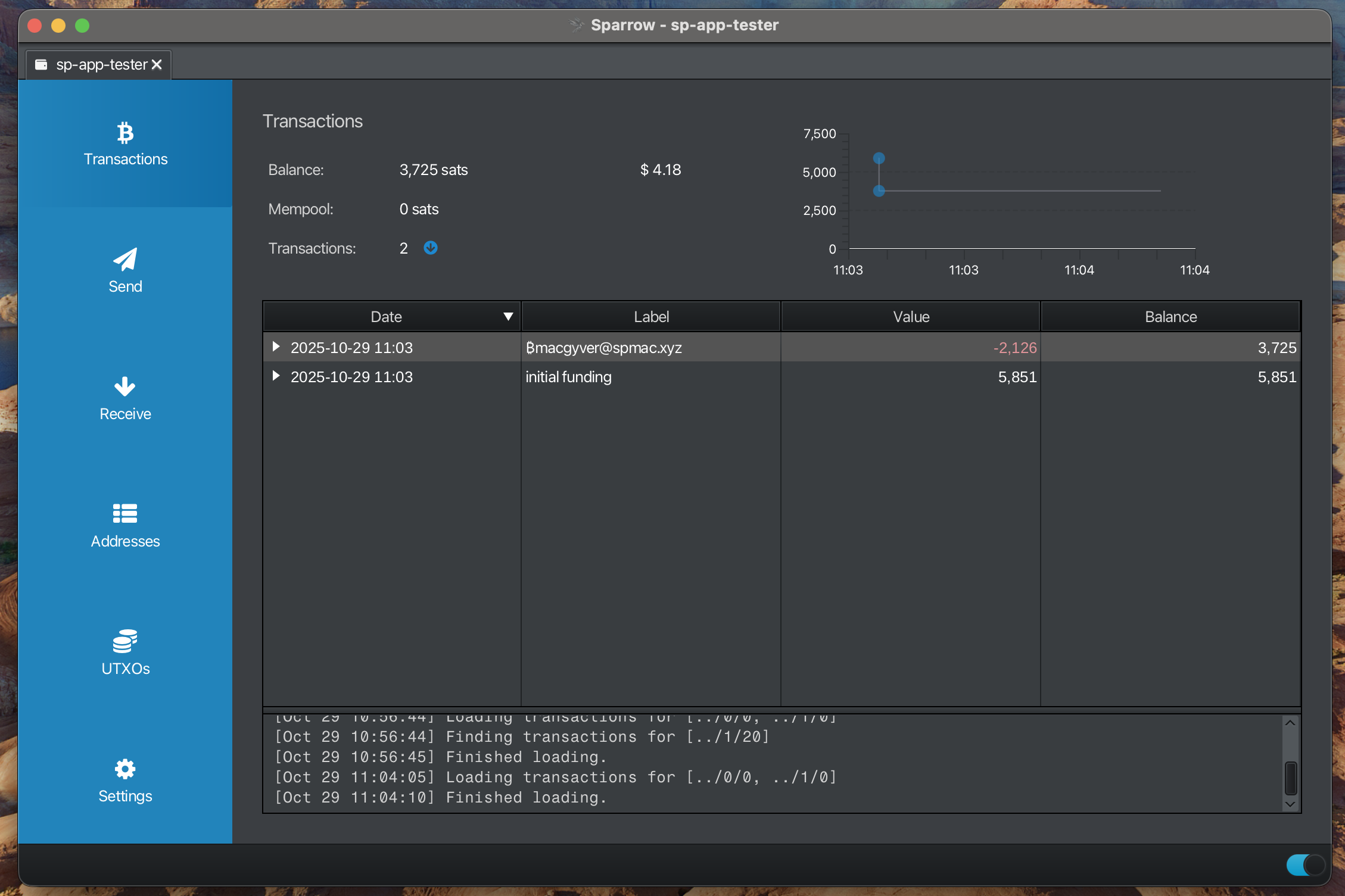Click the wallet icon on sp-app-tester tab
The width and height of the screenshot is (1345, 896).
click(x=41, y=64)
